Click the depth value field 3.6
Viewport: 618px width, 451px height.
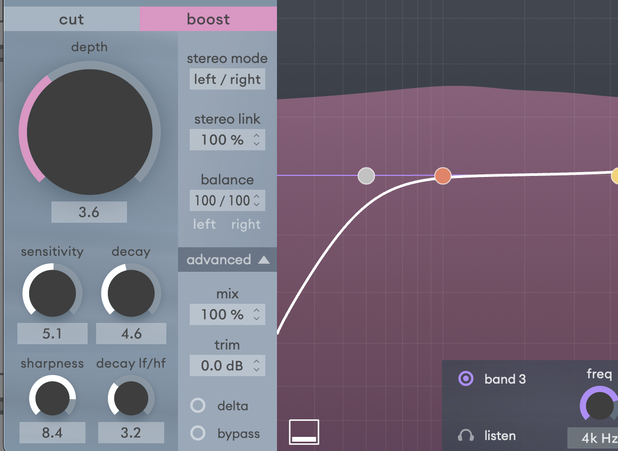pos(89,212)
